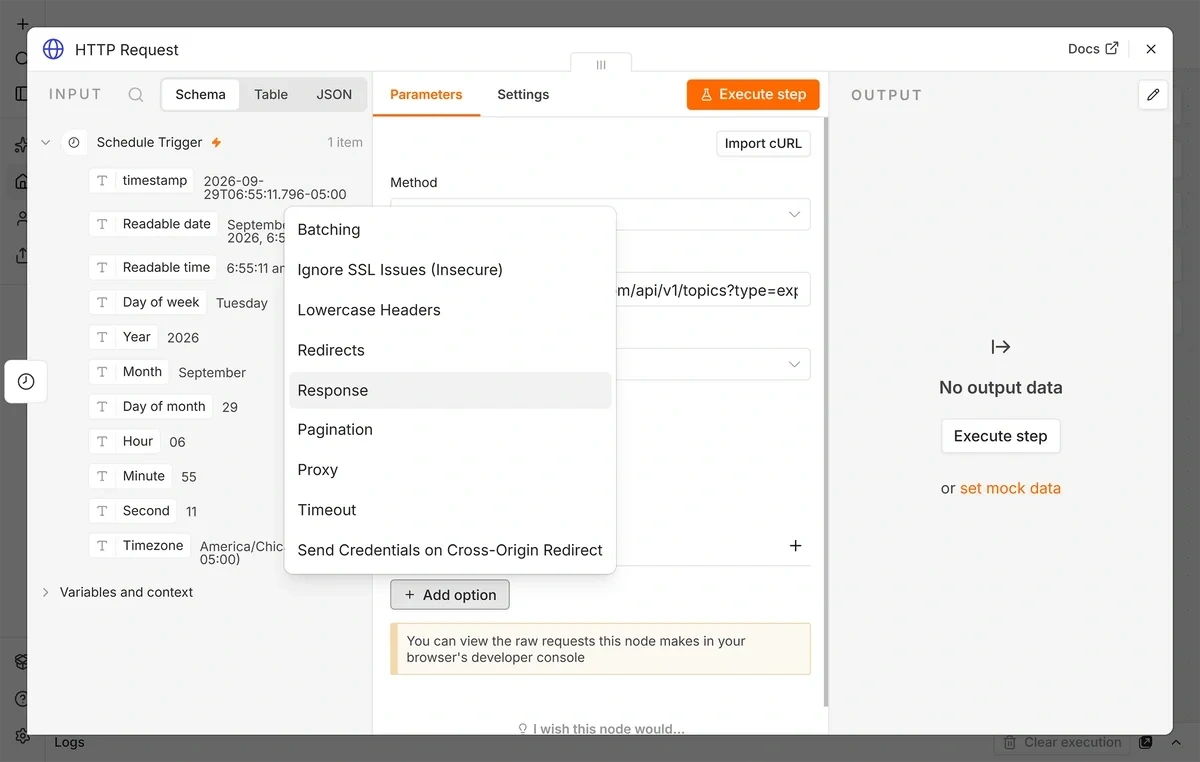Select the Second field pill
Viewport: 1200px width, 762px height.
(133, 511)
